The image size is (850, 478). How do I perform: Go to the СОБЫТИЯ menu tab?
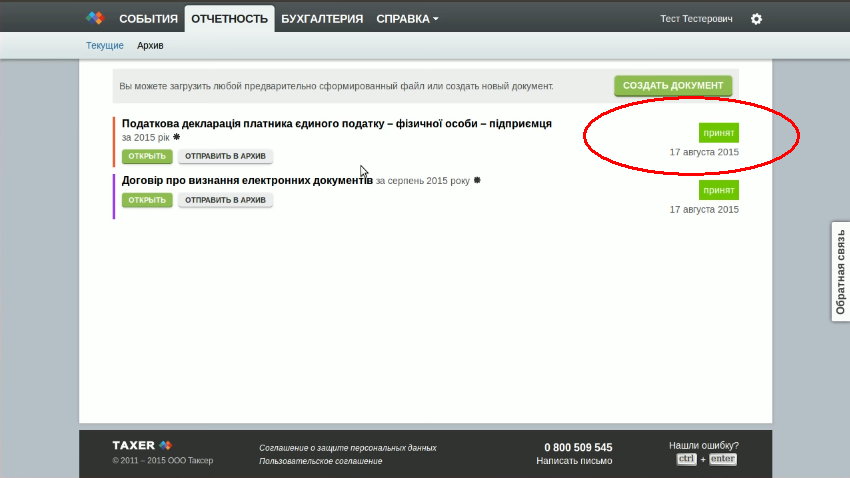(149, 19)
